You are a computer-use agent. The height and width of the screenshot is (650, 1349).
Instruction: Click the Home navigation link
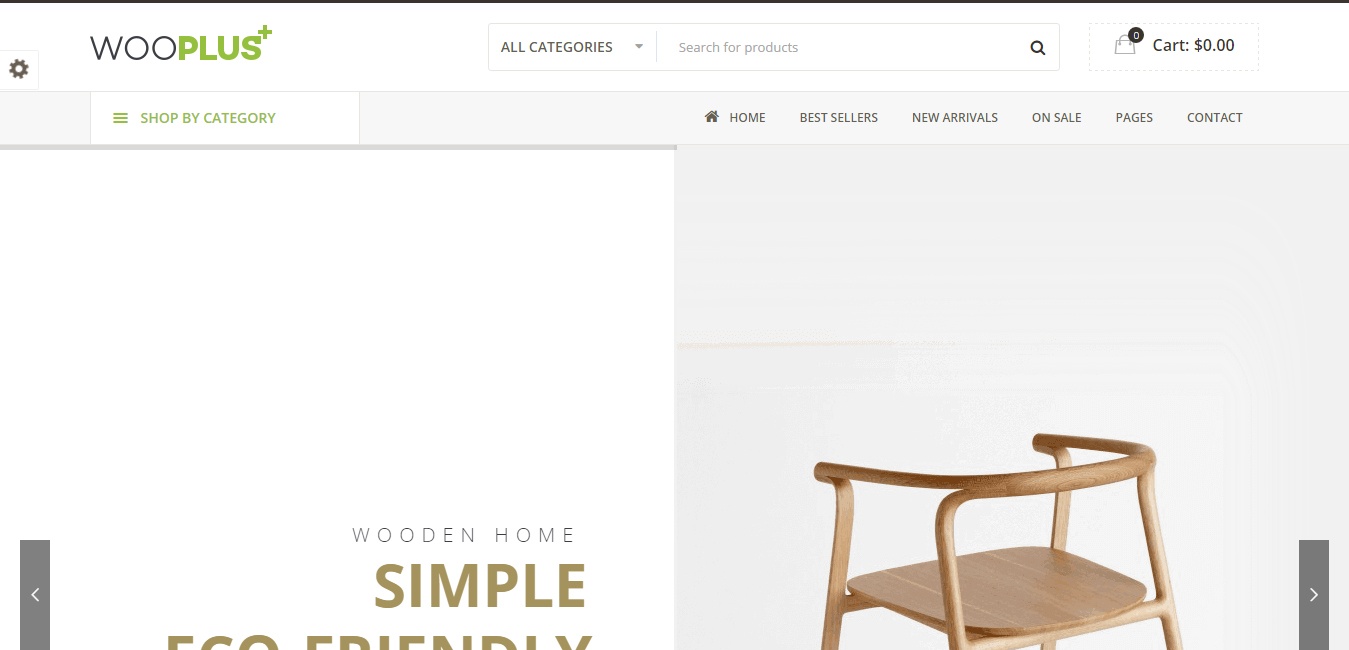pos(747,118)
